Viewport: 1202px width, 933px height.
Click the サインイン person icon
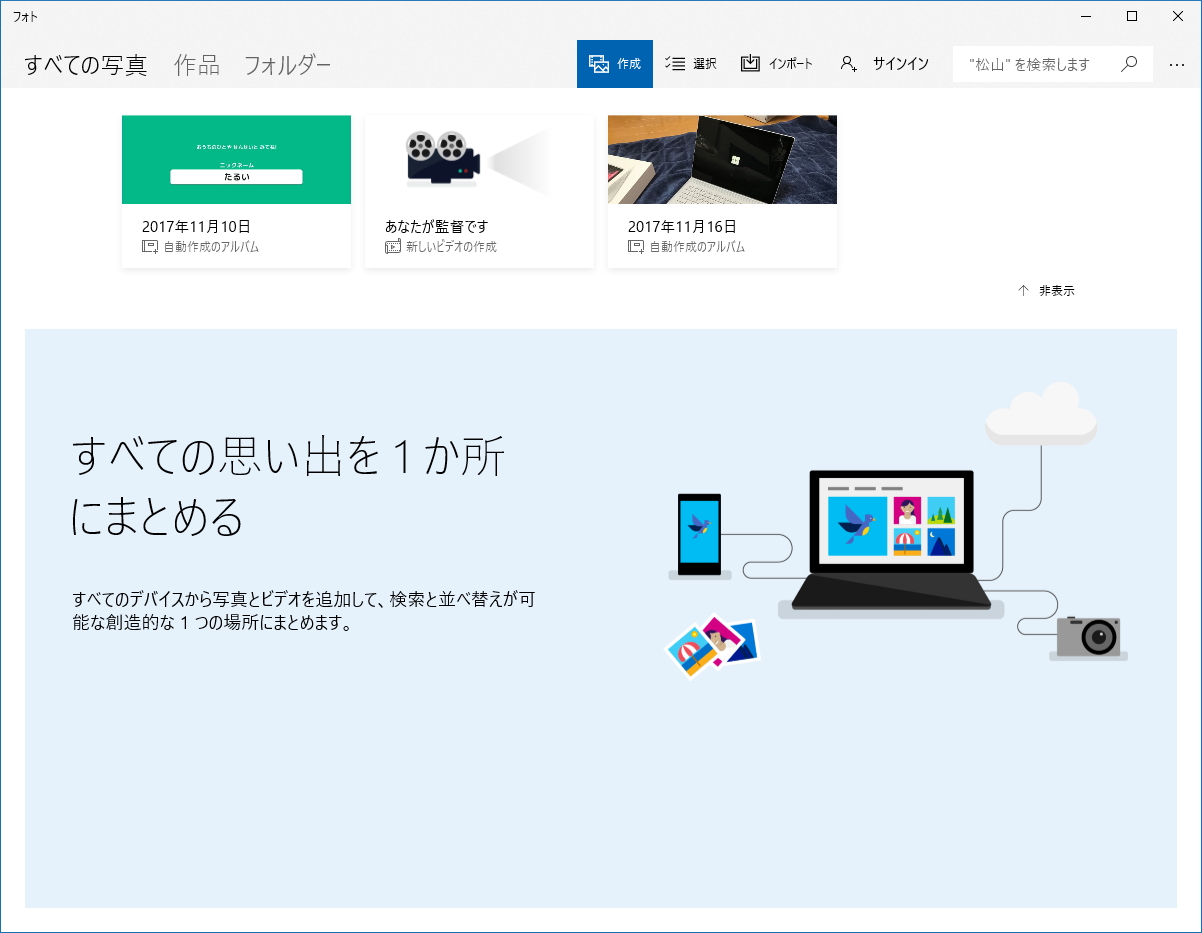tap(849, 63)
